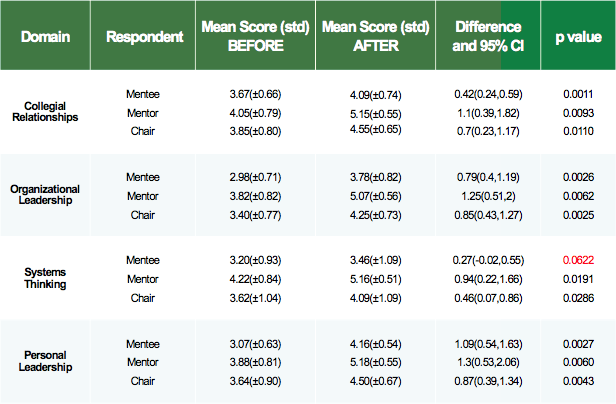The width and height of the screenshot is (616, 404).
Task: Click the Organizational Leadership domain label
Action: (45, 195)
